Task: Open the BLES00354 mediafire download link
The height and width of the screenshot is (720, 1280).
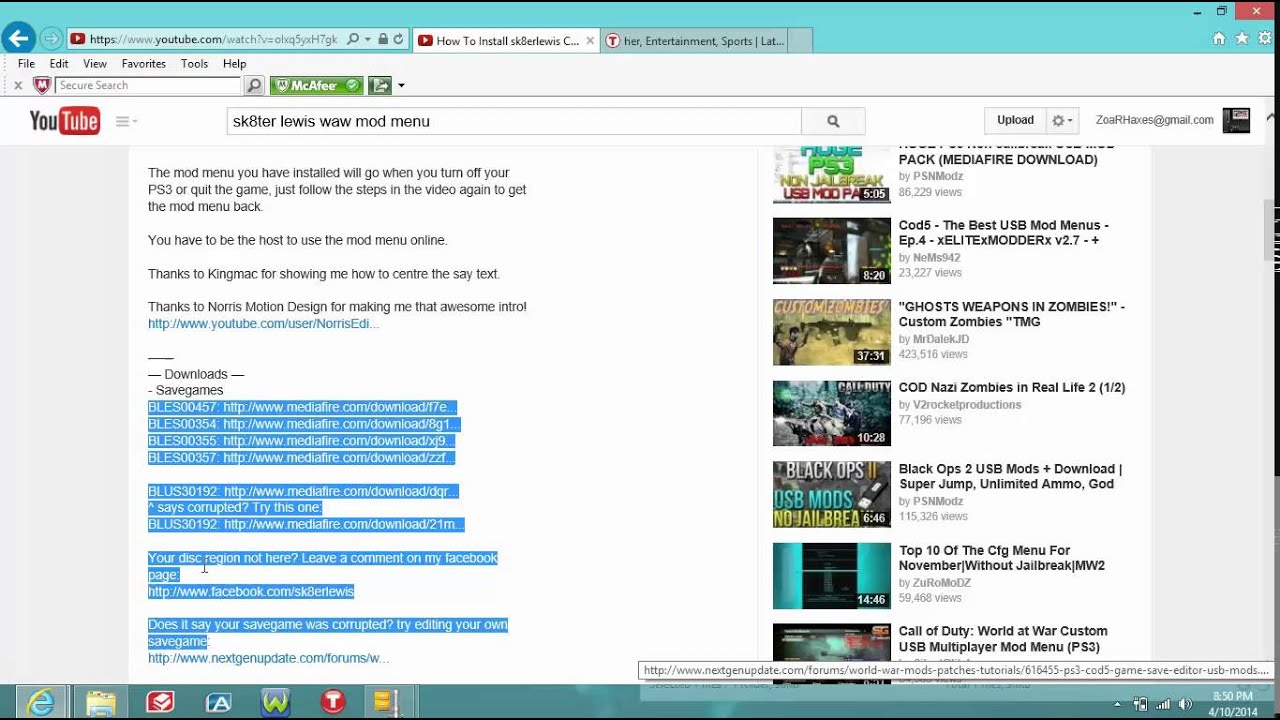Action: 342,424
